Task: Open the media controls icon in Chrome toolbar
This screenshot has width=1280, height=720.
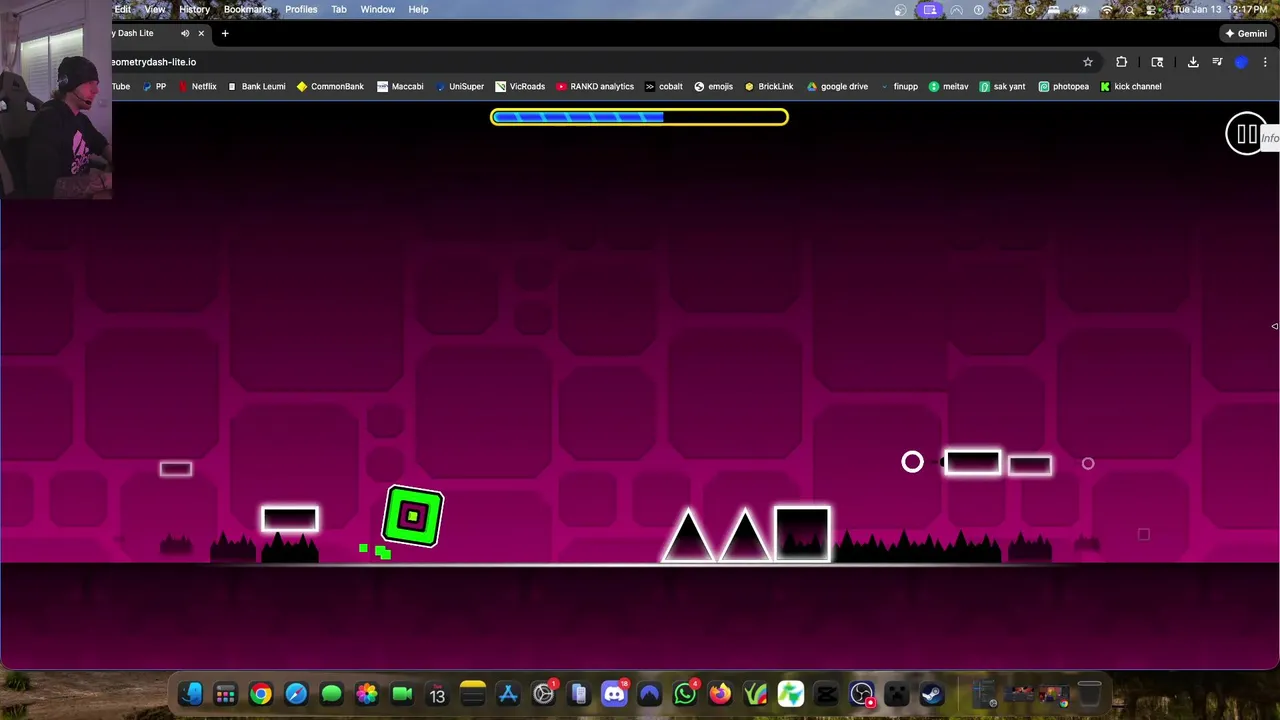Action: (x=1217, y=62)
